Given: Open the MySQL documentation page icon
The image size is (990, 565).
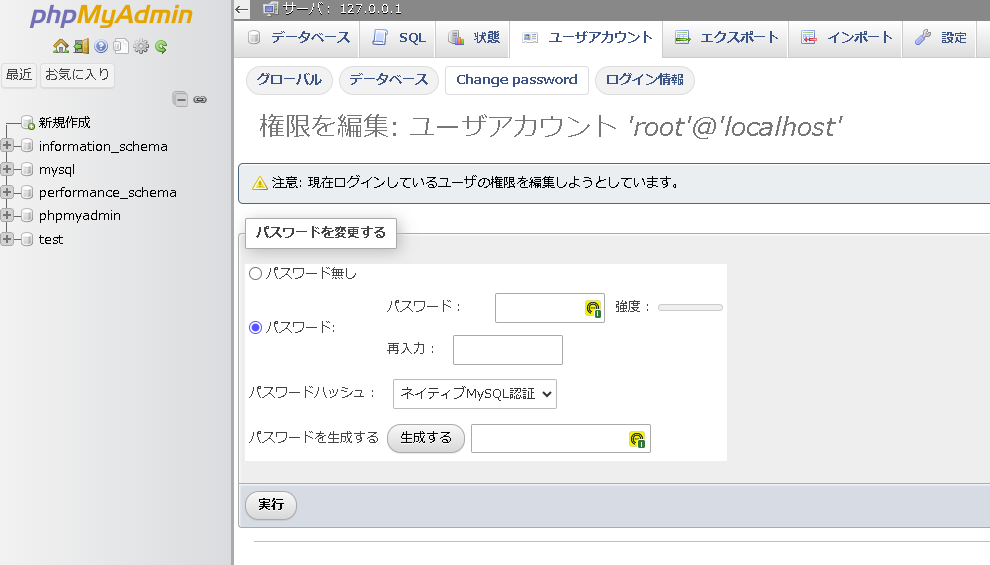Looking at the screenshot, I should [x=121, y=46].
